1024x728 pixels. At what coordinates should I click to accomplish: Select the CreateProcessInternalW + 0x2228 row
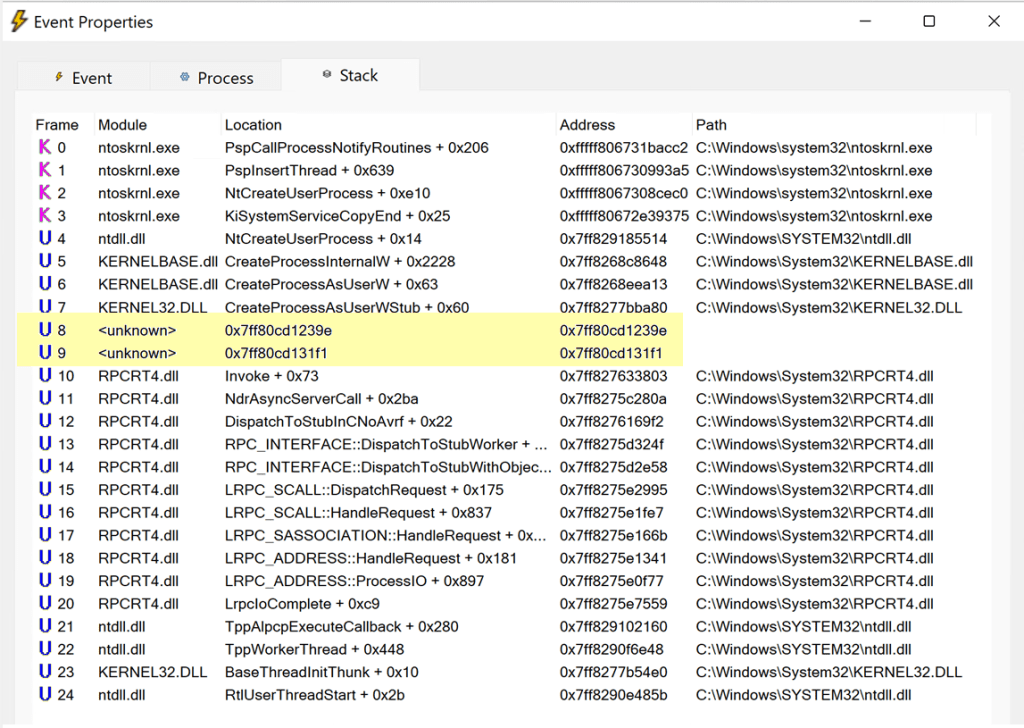point(339,262)
